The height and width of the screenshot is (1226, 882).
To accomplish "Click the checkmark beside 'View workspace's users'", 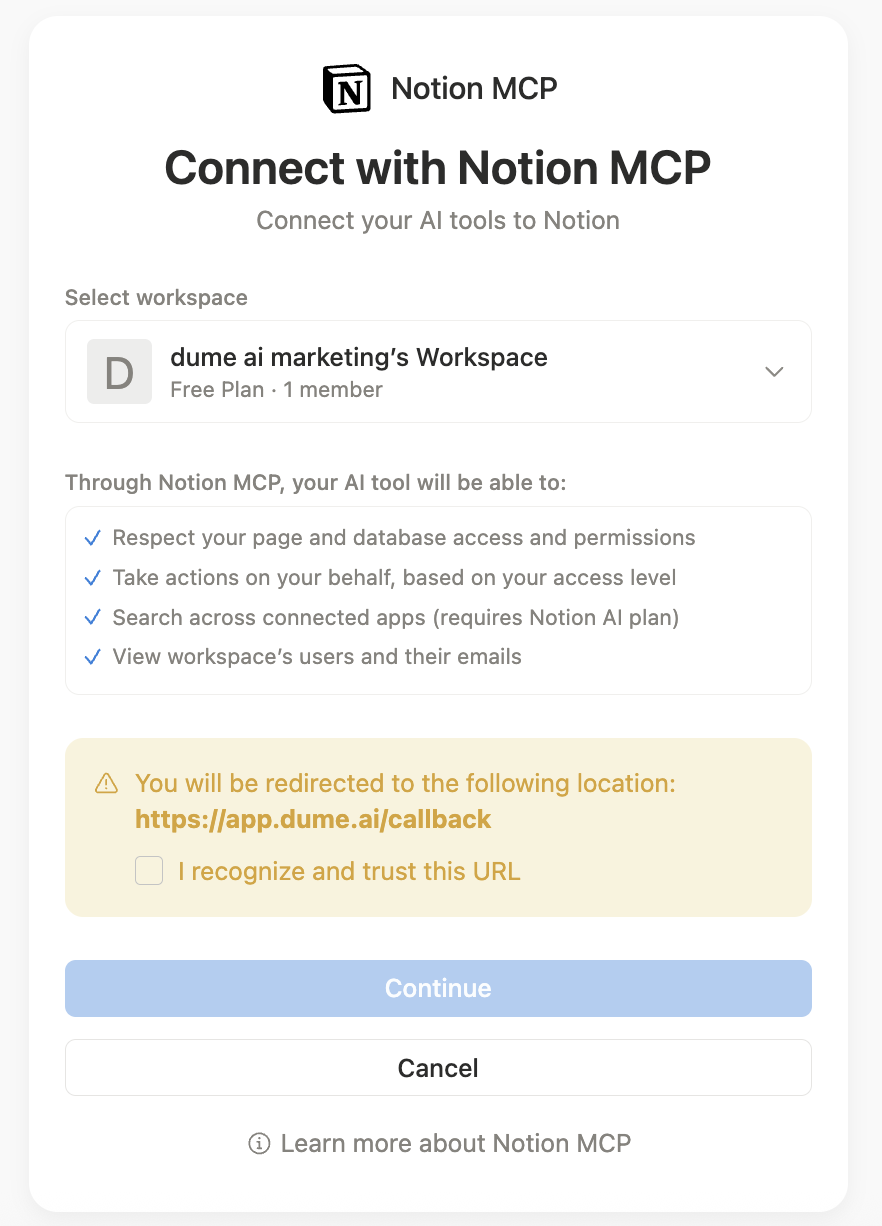I will point(92,657).
